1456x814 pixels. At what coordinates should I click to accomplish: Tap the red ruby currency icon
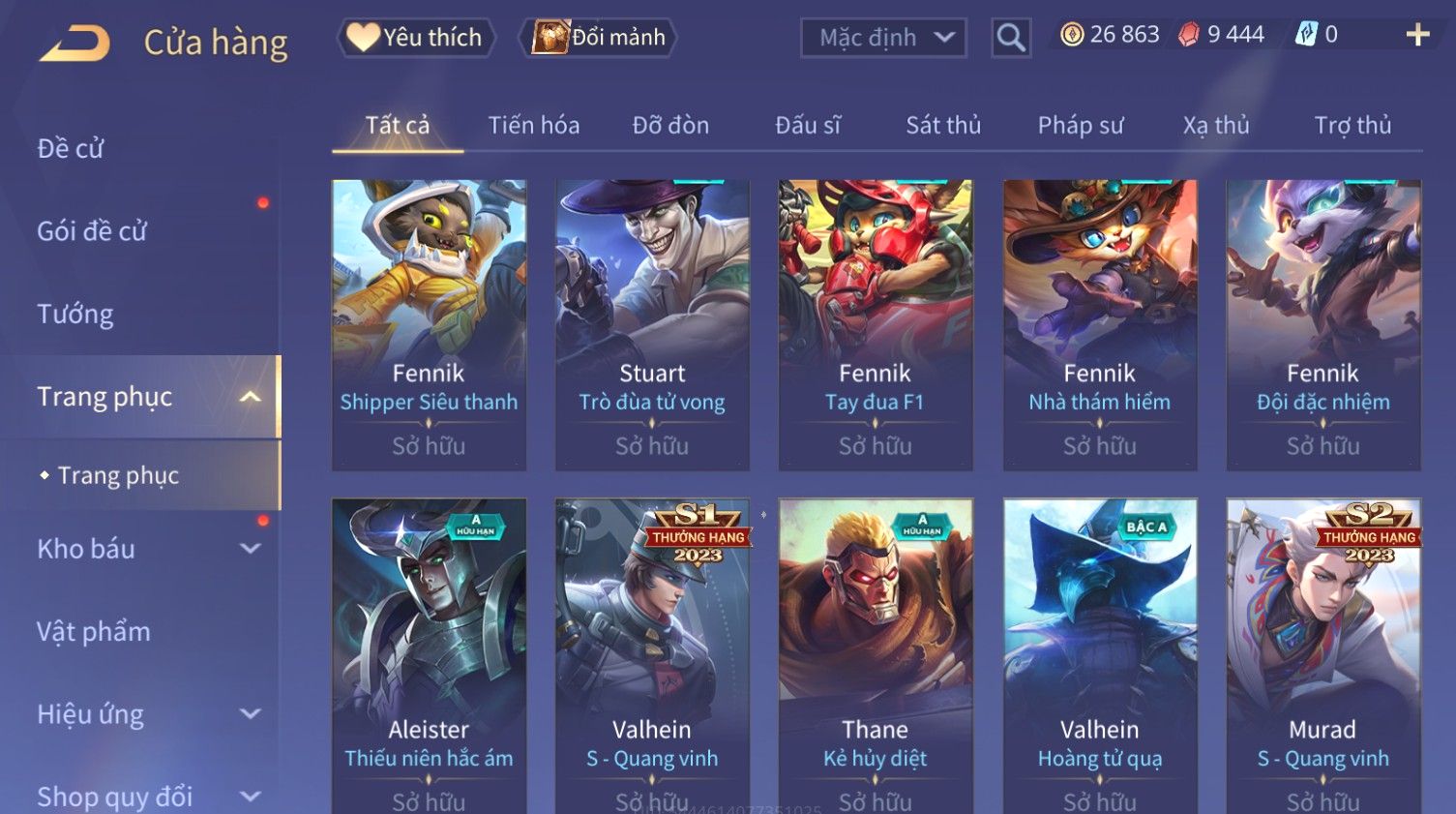point(1189,35)
